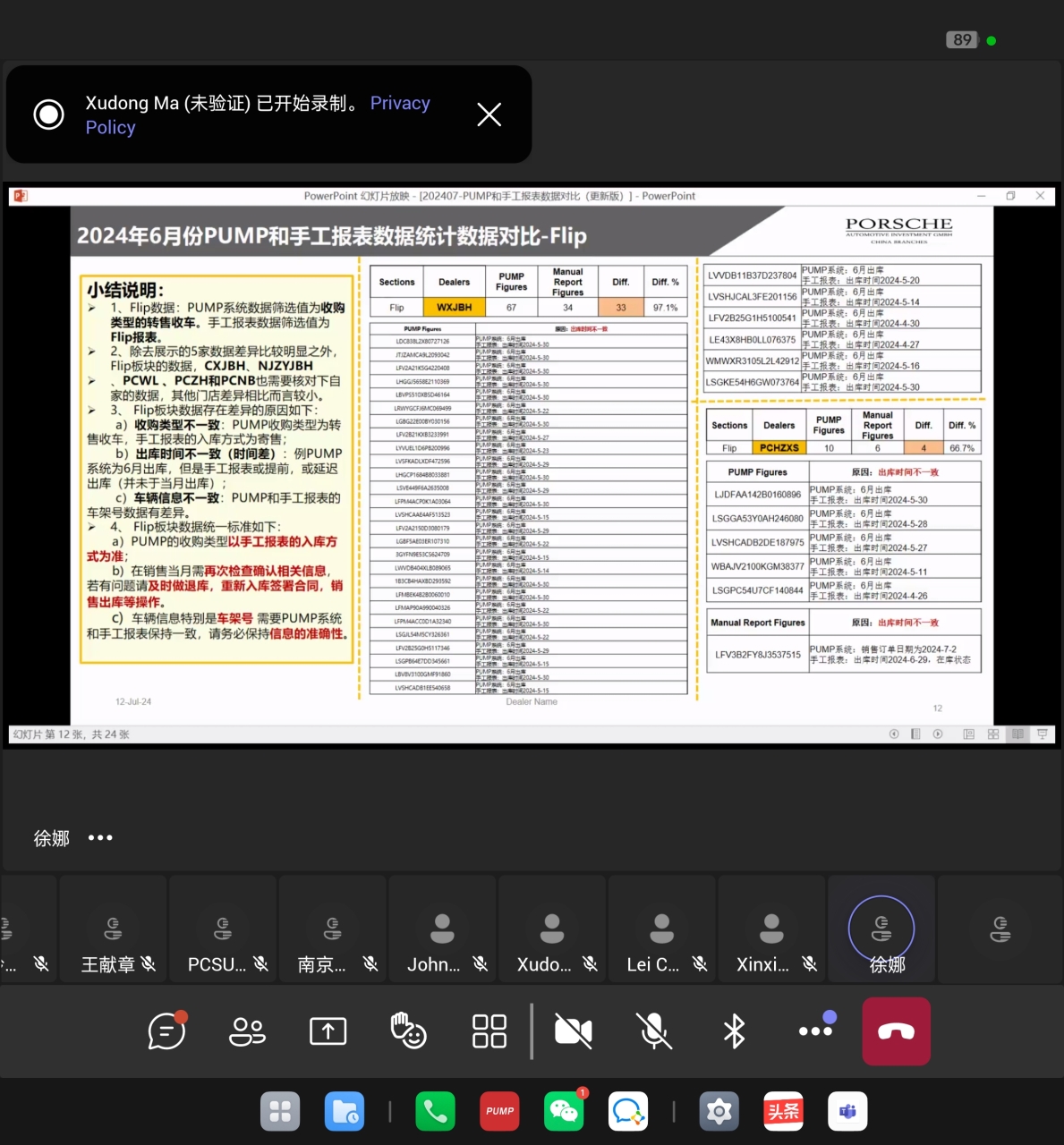Switch PowerPoint to Slide Sorter view
The height and width of the screenshot is (1145, 1064).
pos(993,734)
